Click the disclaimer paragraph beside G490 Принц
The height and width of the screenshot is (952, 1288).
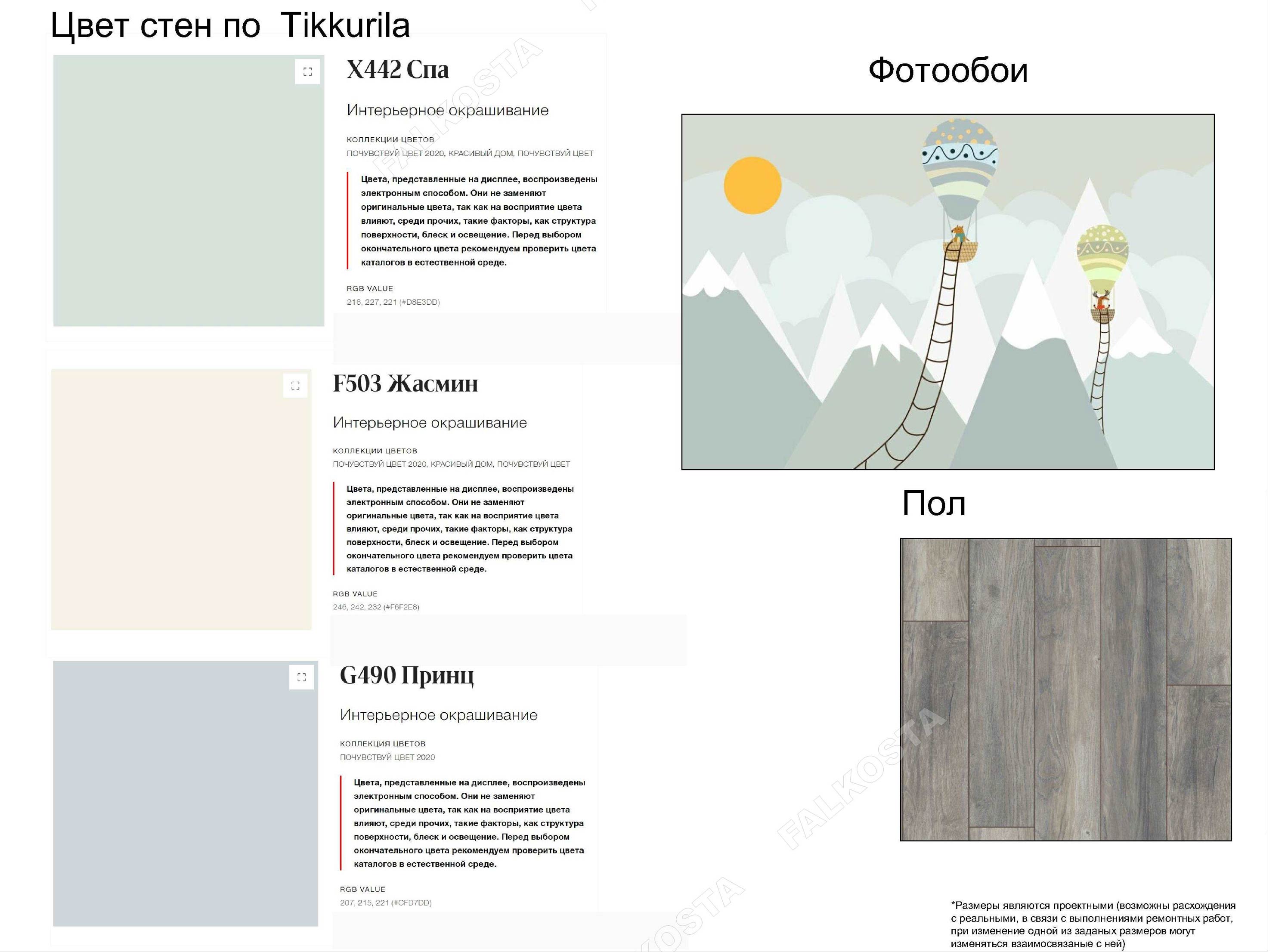click(469, 823)
